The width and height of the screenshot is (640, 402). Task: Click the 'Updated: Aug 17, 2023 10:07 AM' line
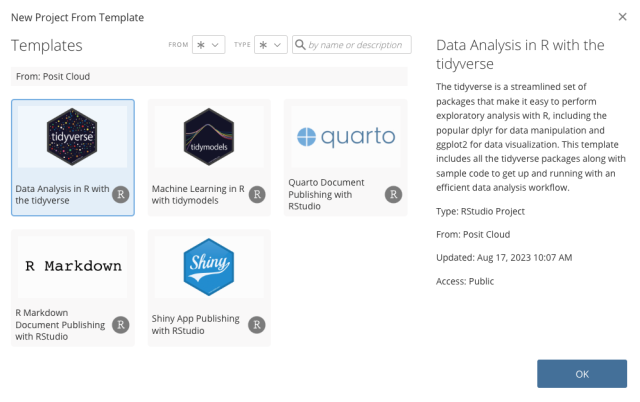504,258
